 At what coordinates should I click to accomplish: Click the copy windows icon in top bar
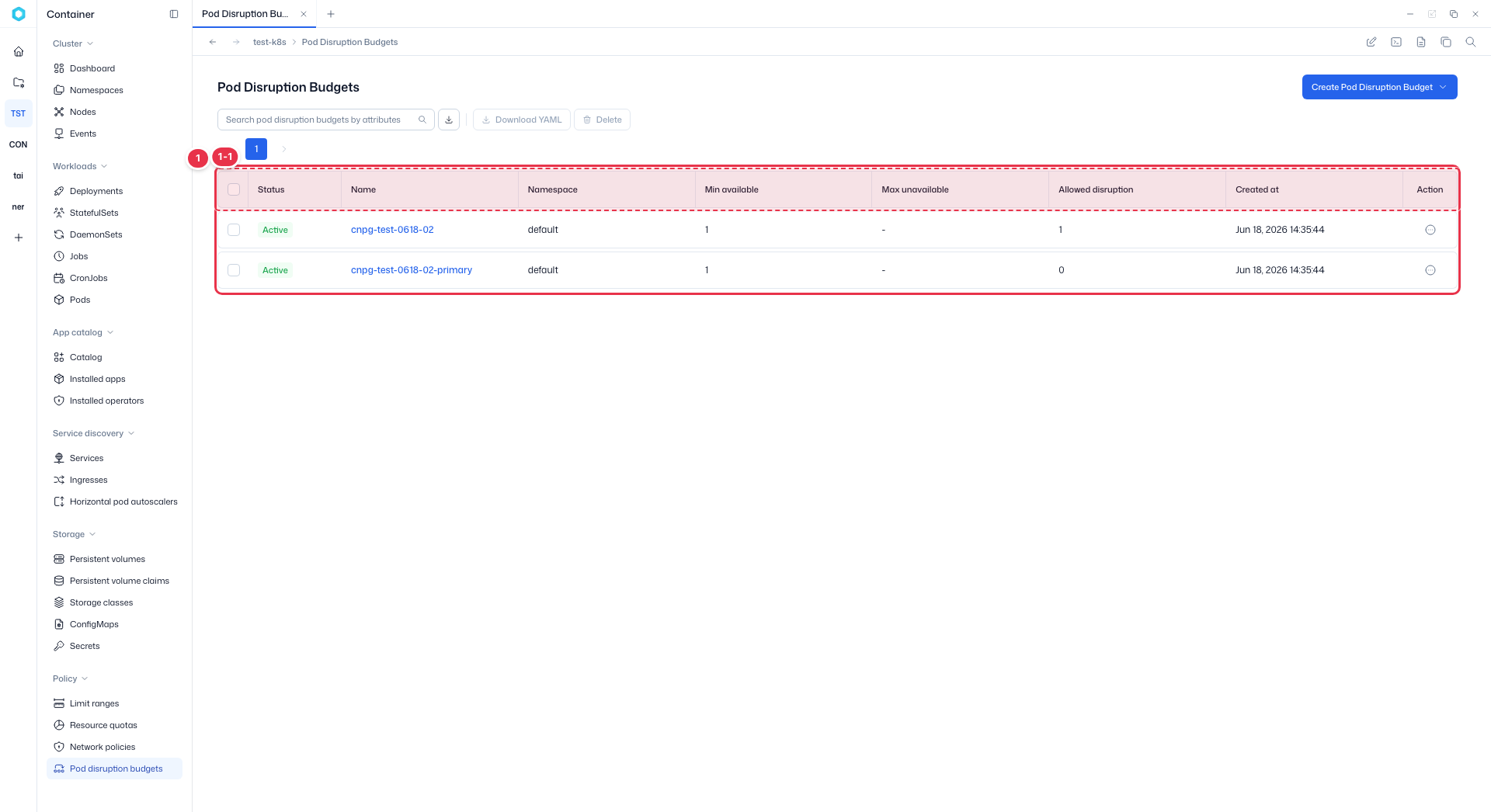pos(1446,42)
